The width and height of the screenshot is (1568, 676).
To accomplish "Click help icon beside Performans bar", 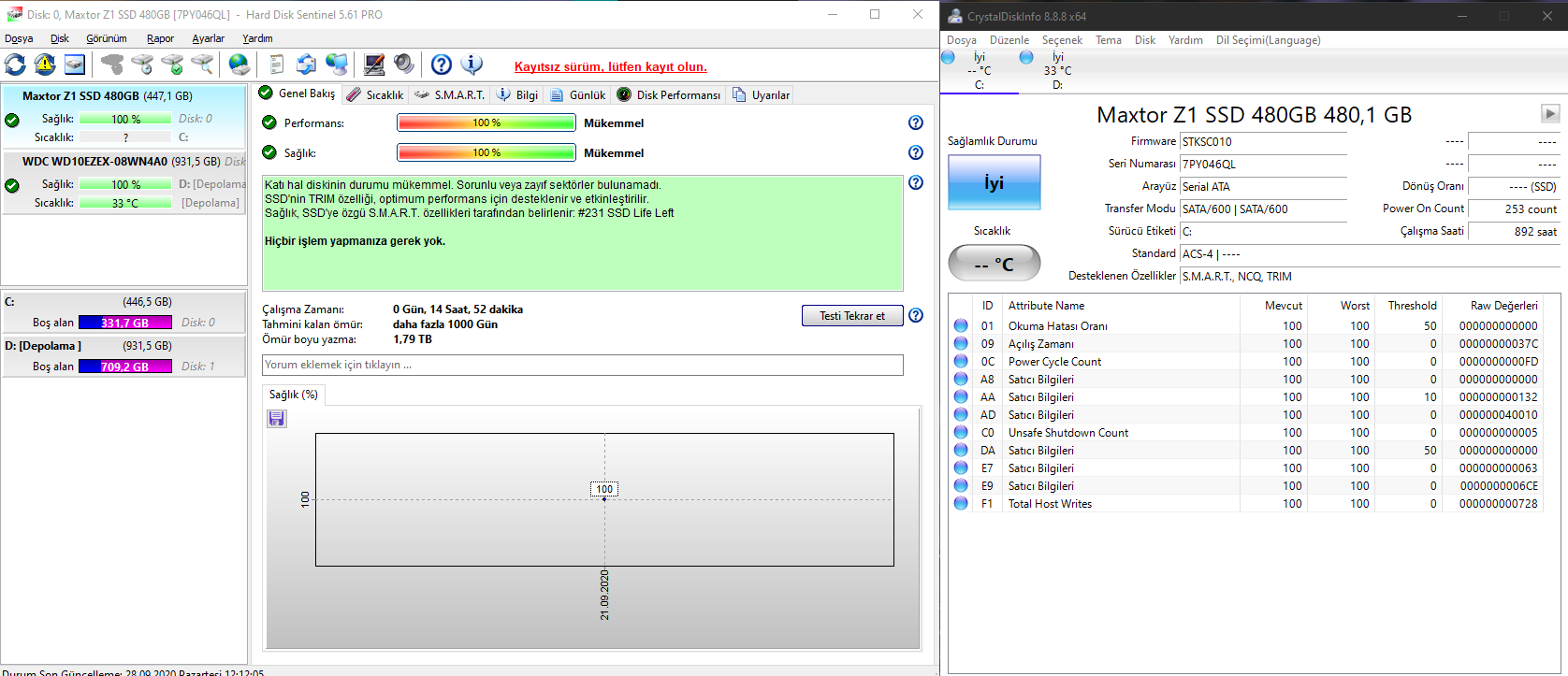I will (916, 122).
